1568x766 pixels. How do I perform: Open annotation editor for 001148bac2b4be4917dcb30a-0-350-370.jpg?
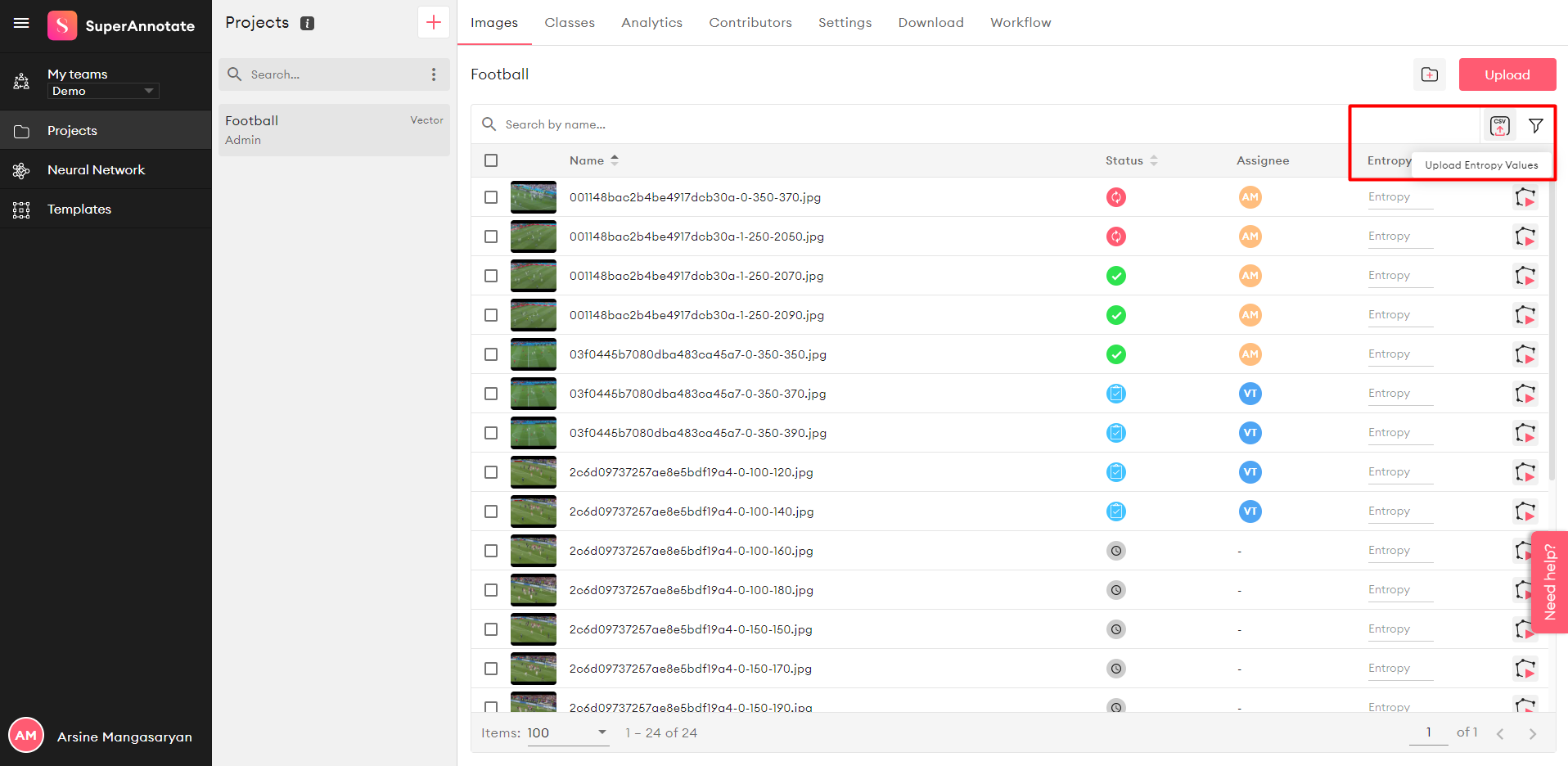(x=1525, y=197)
